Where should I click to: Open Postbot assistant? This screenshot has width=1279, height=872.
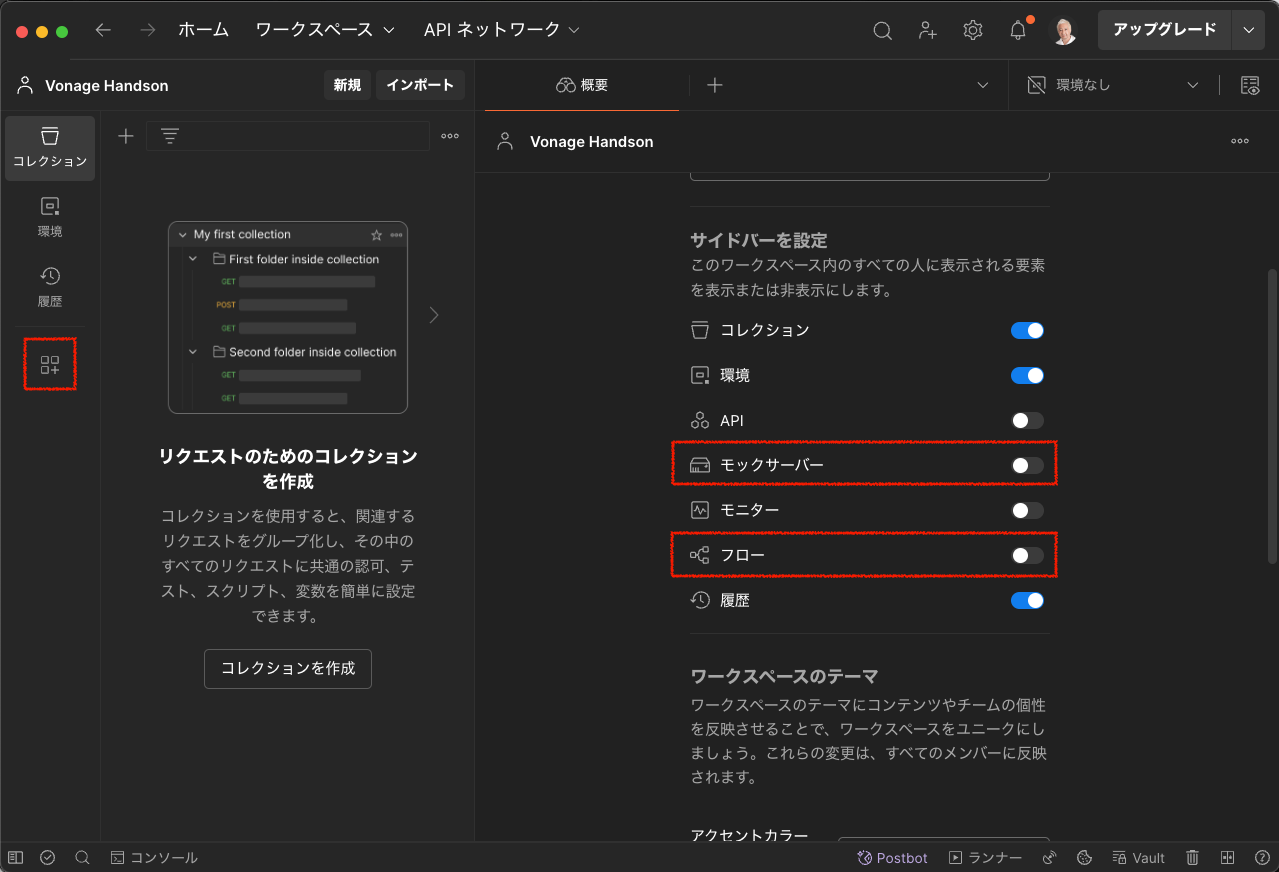[x=892, y=858]
